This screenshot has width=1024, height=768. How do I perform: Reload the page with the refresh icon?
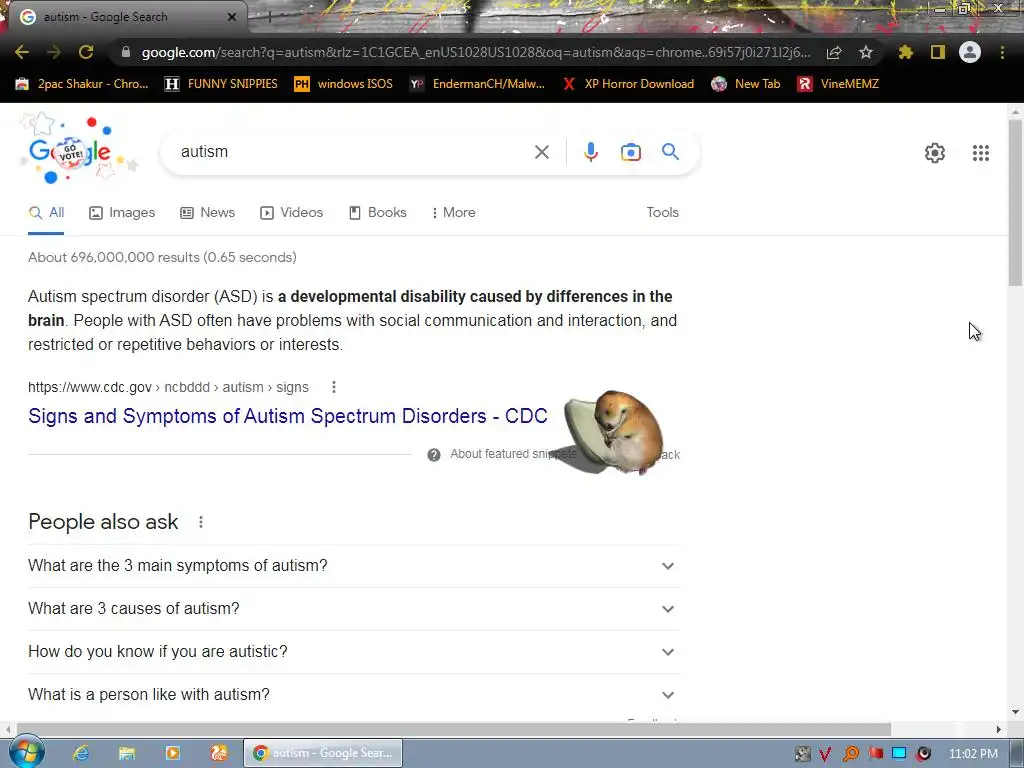(x=86, y=52)
